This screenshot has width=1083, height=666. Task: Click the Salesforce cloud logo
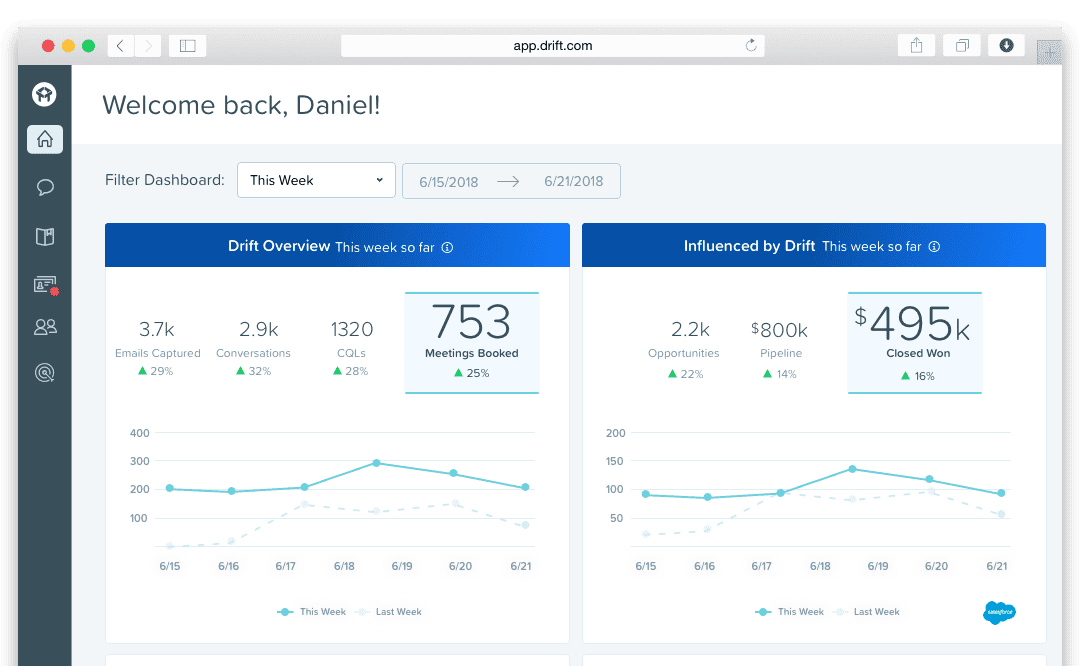point(998,612)
